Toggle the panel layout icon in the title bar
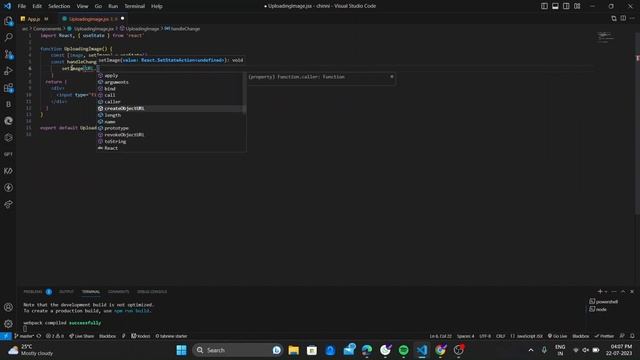 coord(556,6)
